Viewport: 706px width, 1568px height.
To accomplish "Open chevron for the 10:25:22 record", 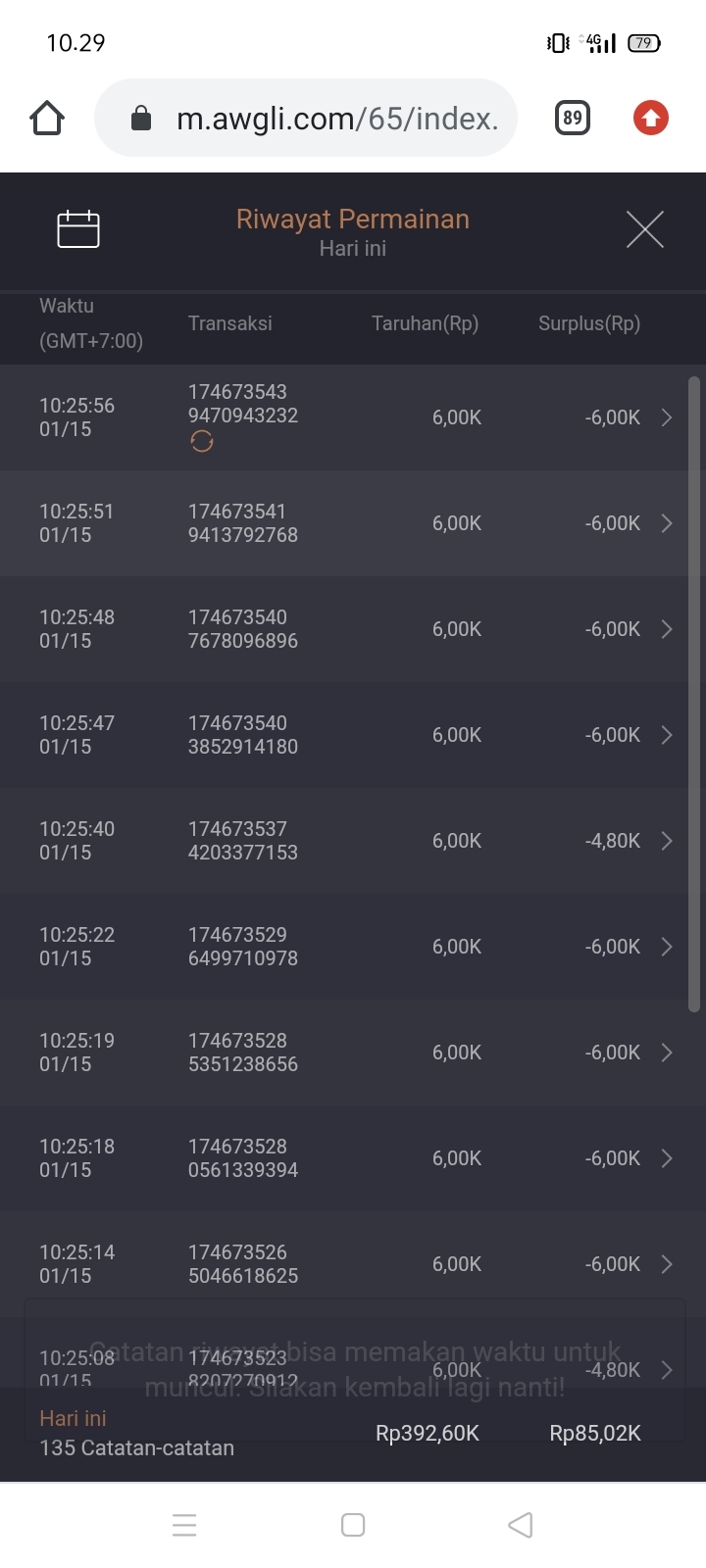I will tap(667, 947).
